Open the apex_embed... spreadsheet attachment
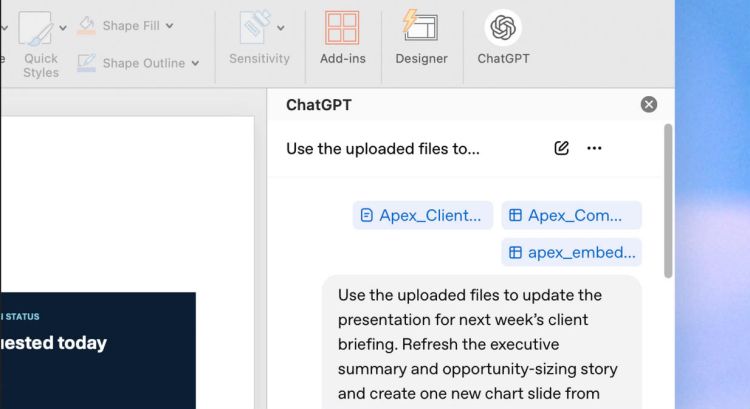 pos(571,252)
